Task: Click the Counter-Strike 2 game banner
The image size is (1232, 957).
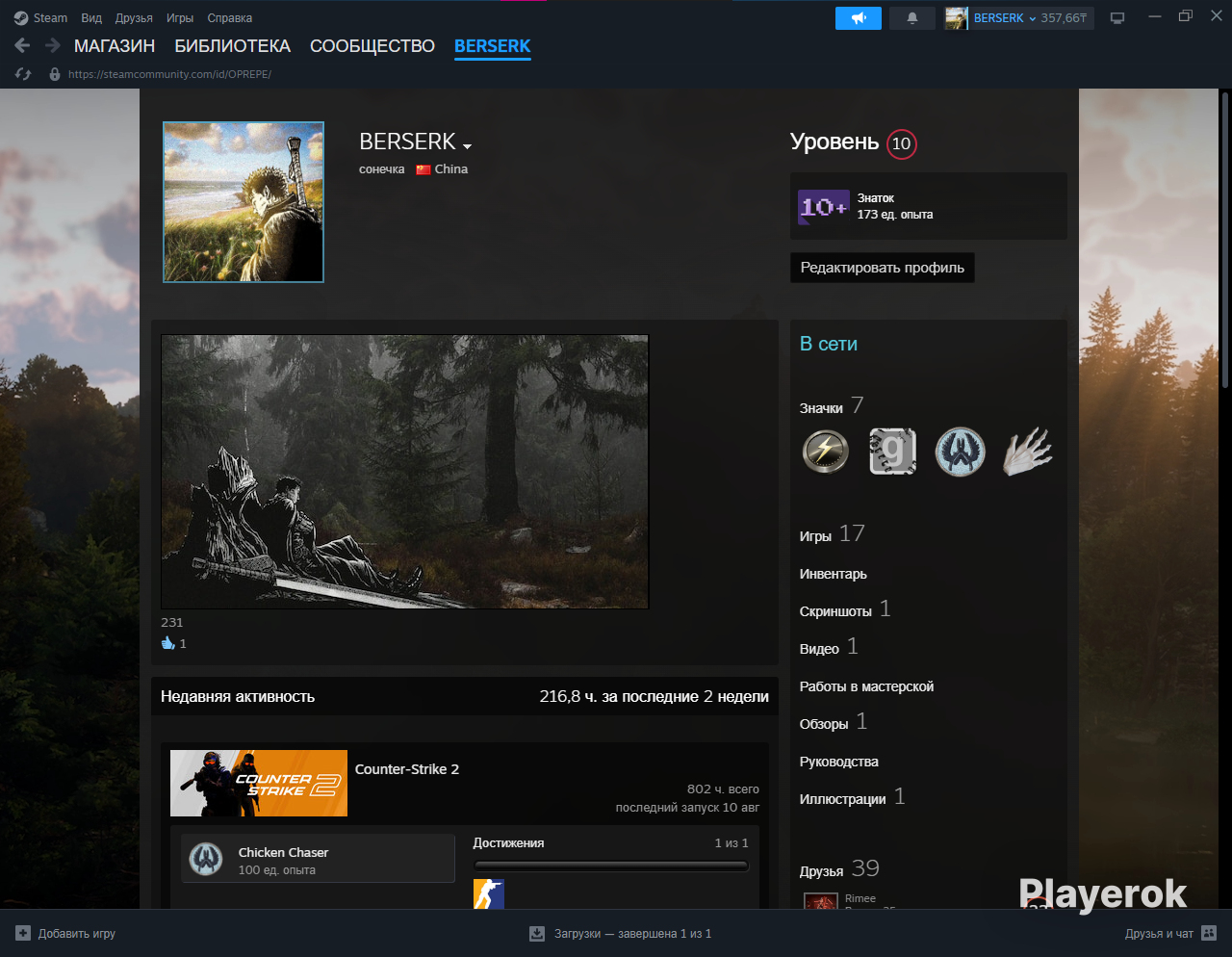Action: point(259,783)
